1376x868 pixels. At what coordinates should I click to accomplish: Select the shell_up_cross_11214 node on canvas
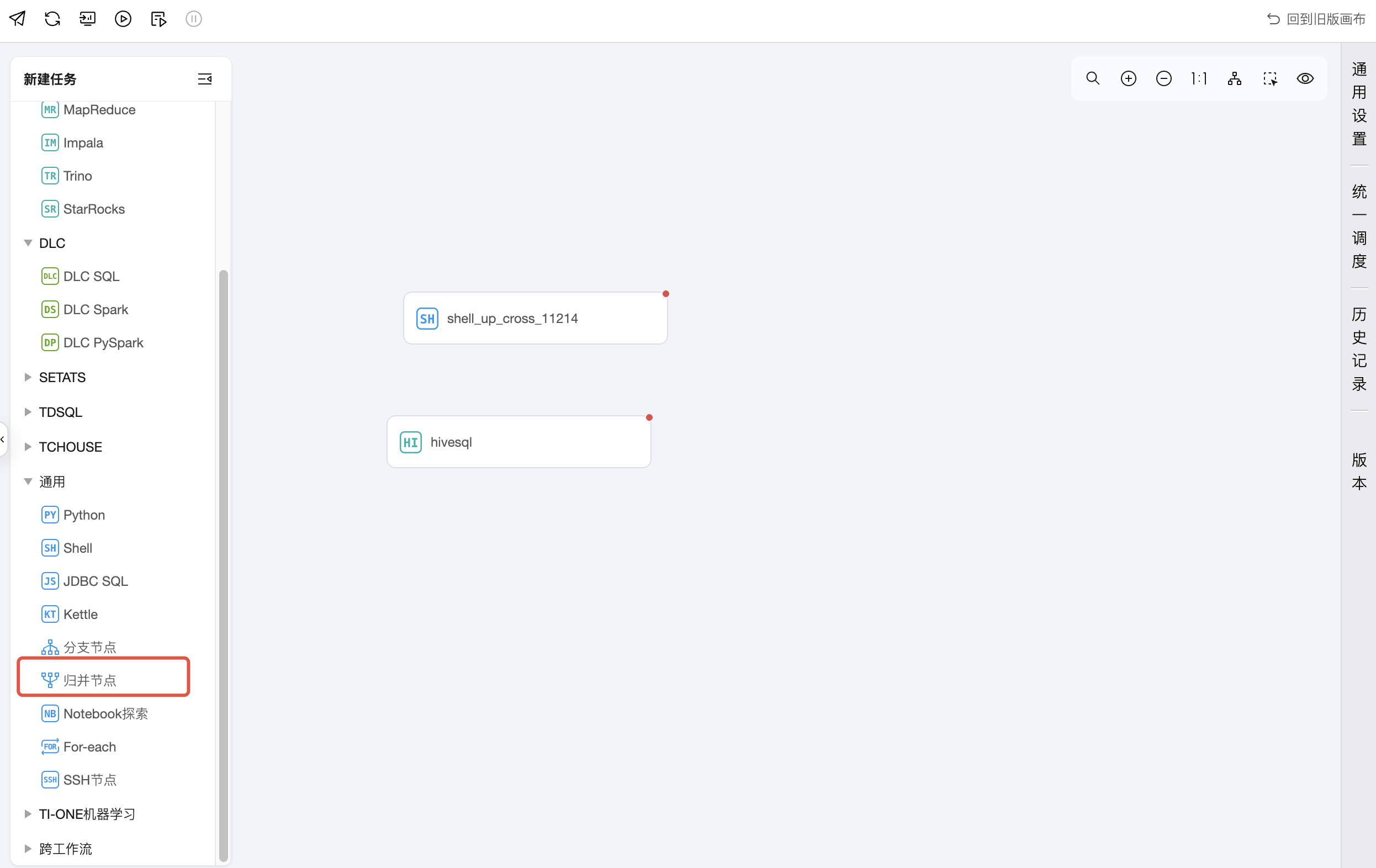pyautogui.click(x=535, y=318)
